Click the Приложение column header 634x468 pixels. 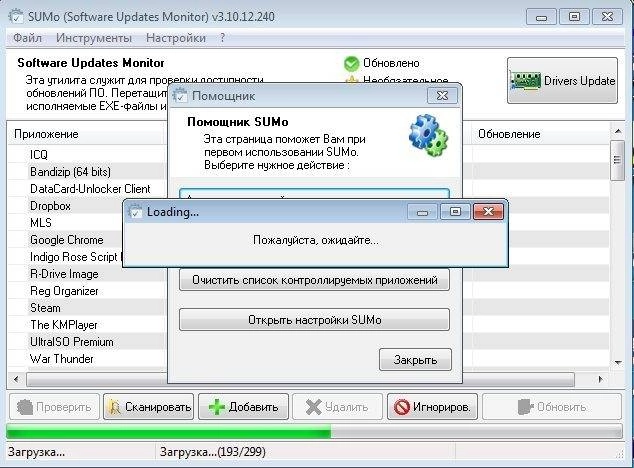[87, 134]
